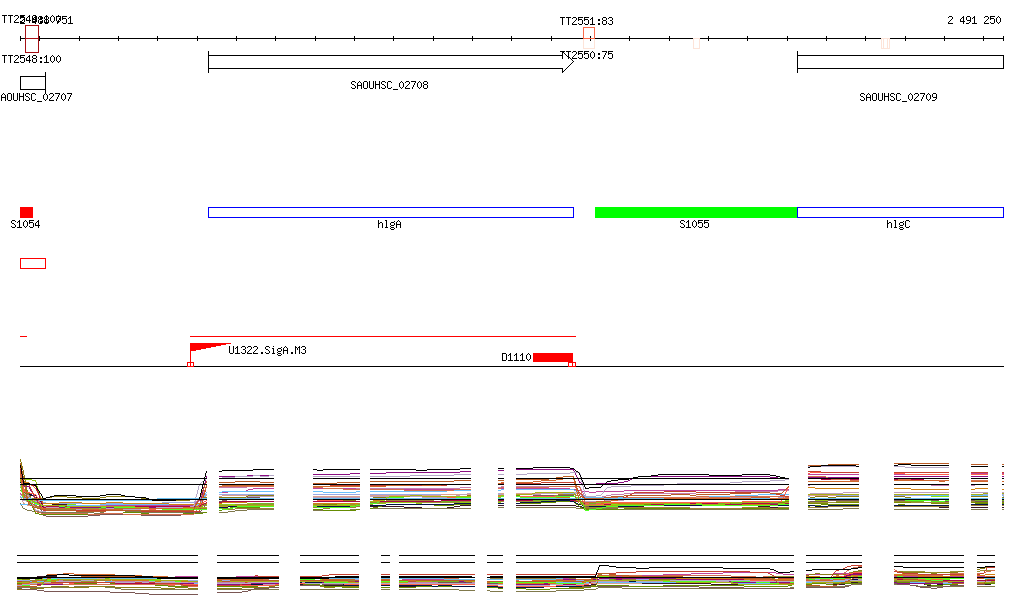
Task: Click the TT2551:83 terminator marker
Action: coord(588,33)
